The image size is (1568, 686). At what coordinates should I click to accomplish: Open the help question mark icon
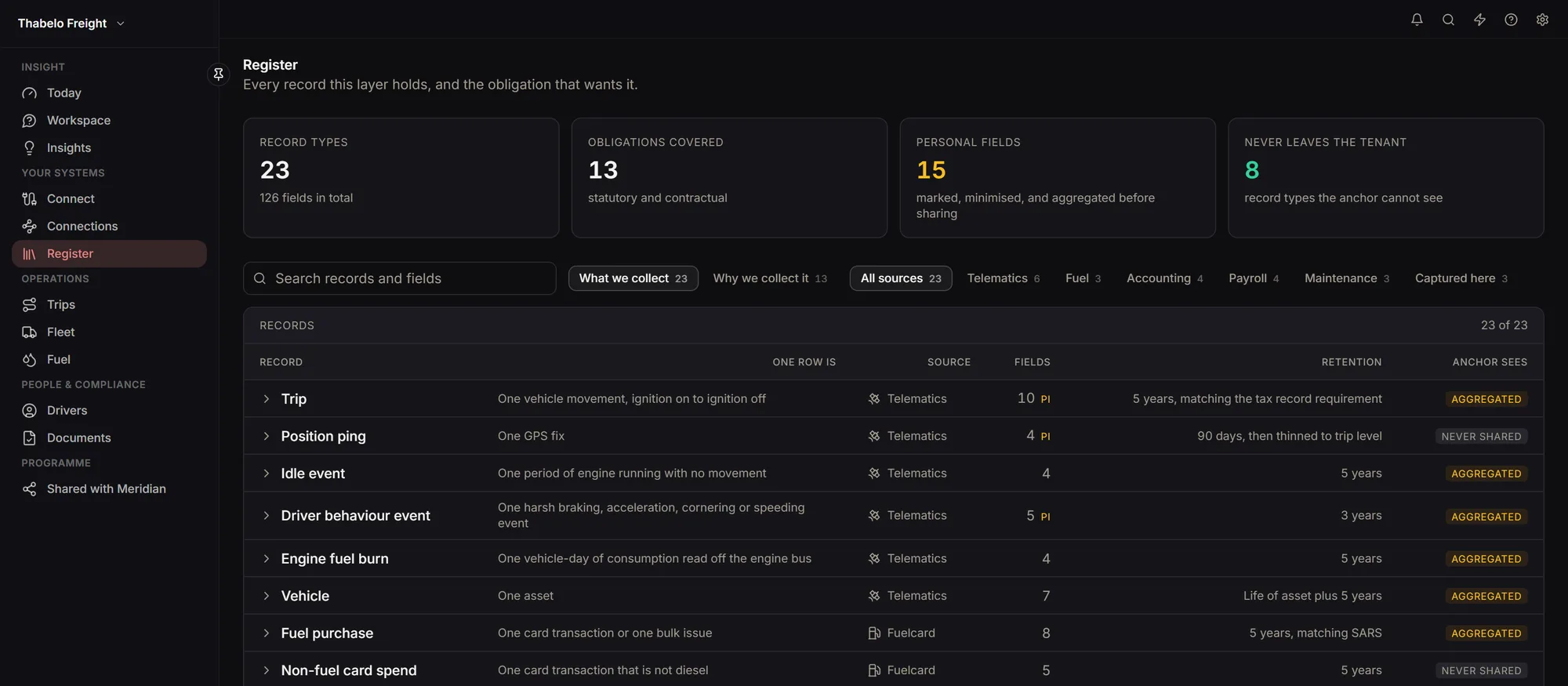tap(1511, 20)
